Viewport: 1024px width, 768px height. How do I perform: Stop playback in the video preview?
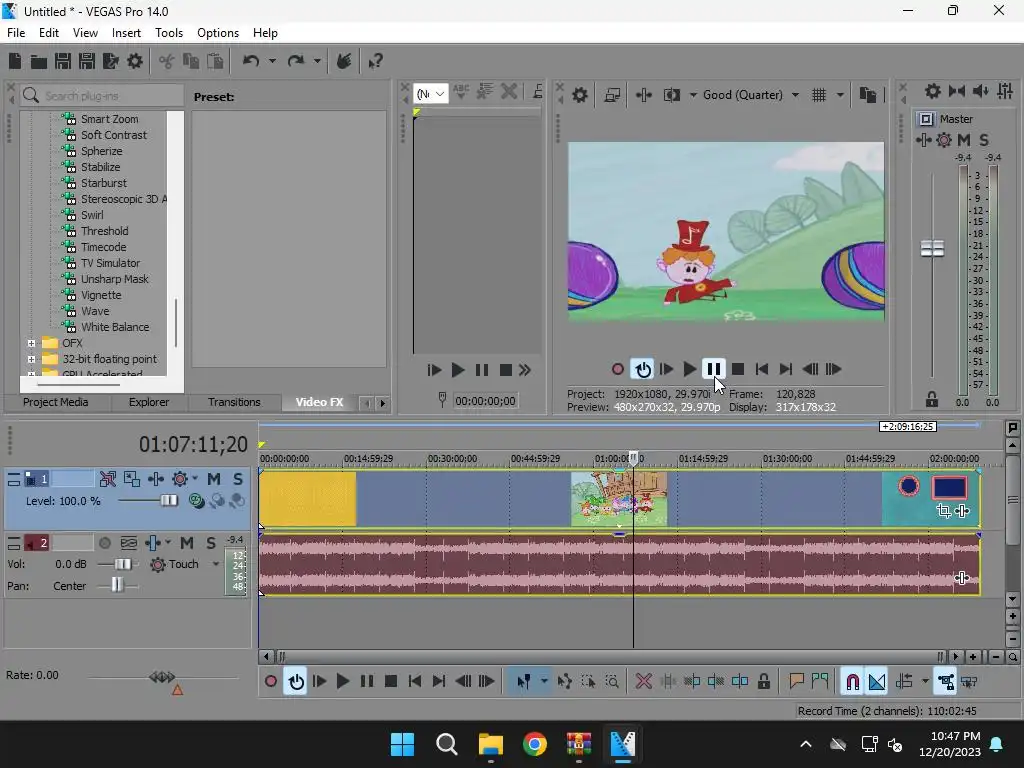point(738,370)
